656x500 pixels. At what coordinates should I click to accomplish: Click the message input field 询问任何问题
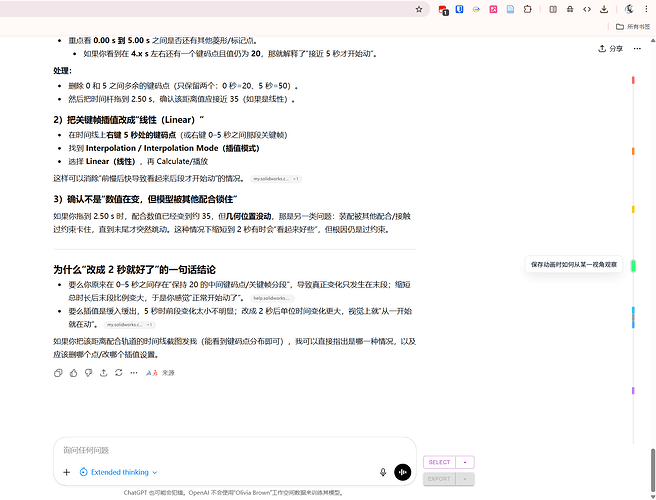pyautogui.click(x=234, y=450)
